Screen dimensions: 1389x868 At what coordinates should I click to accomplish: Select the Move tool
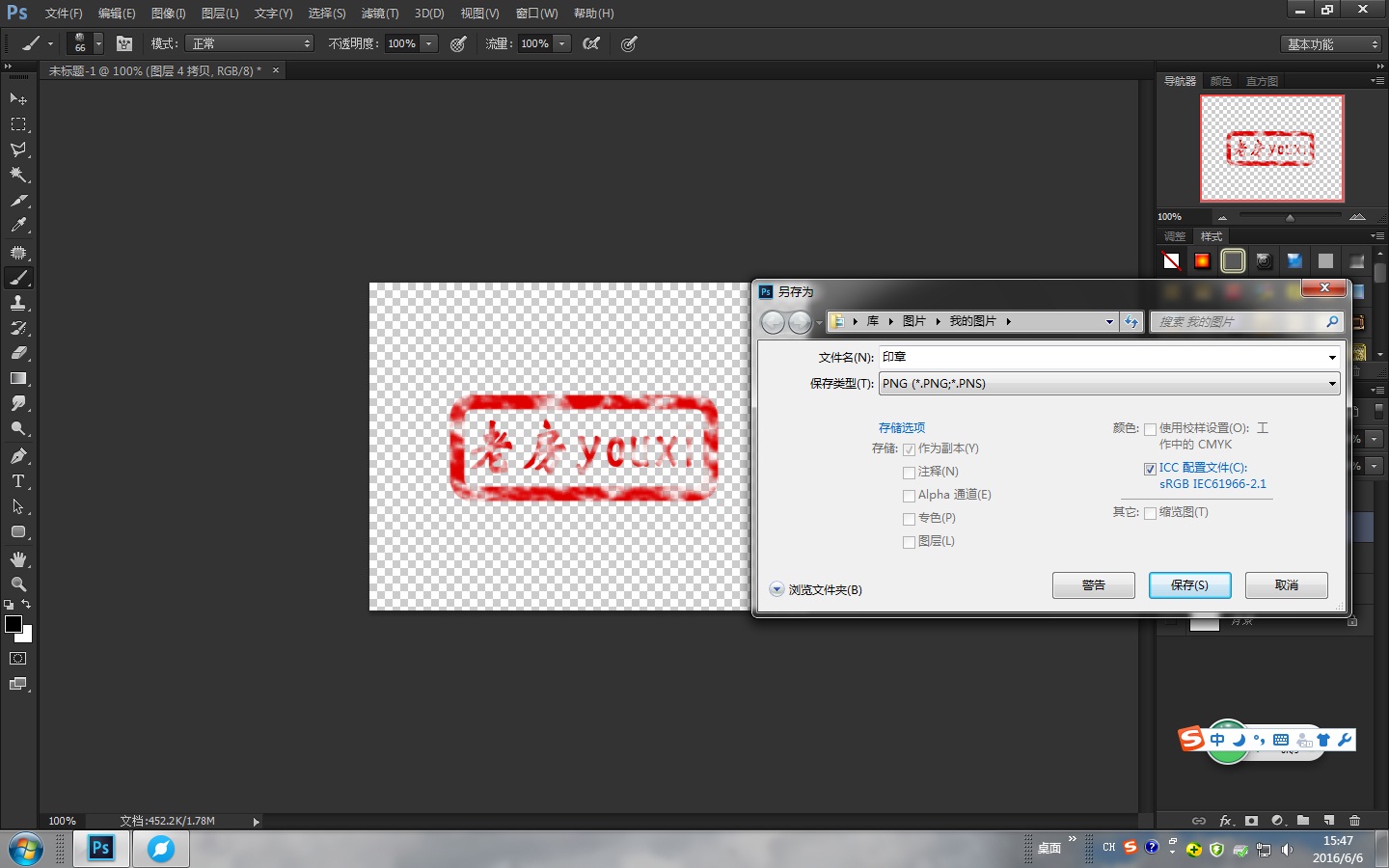pos(17,98)
